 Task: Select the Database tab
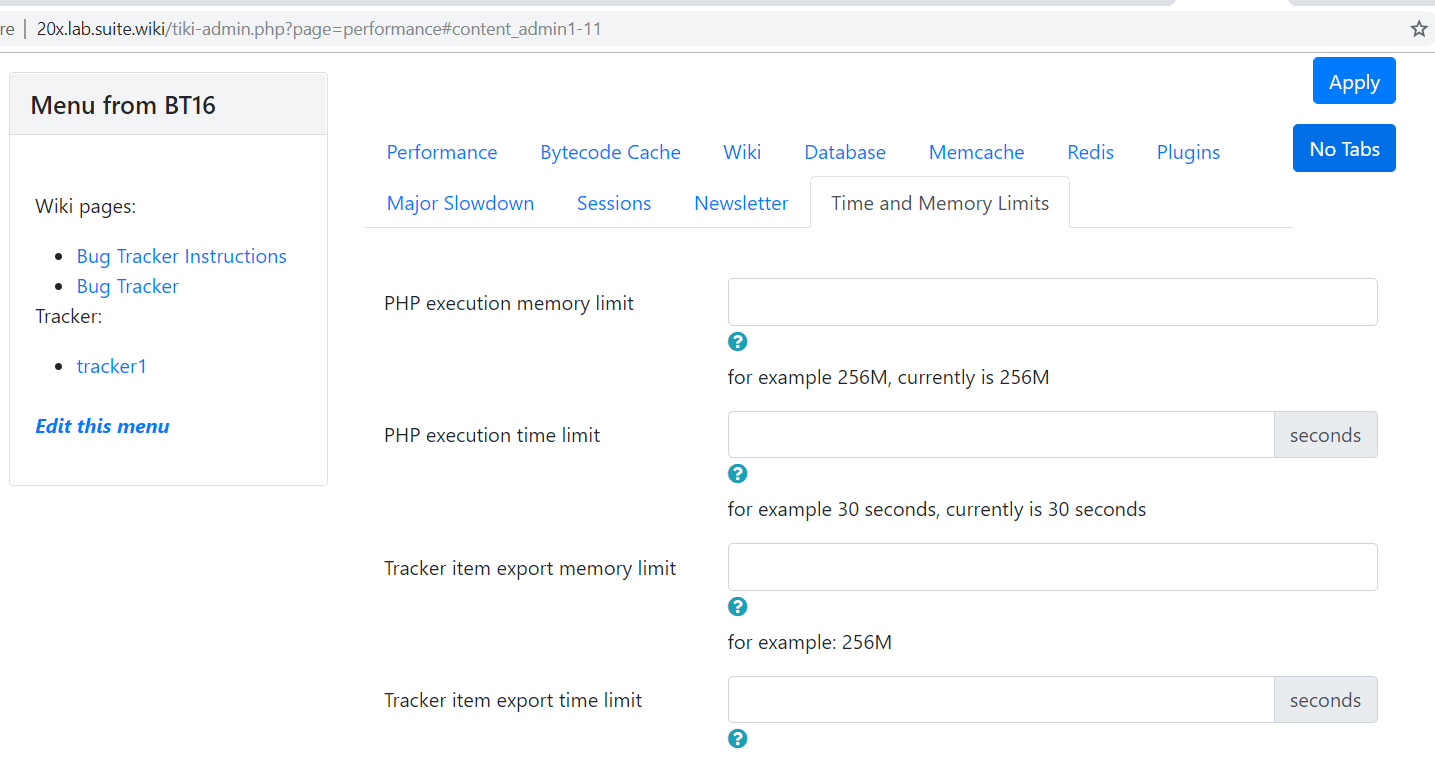click(845, 152)
